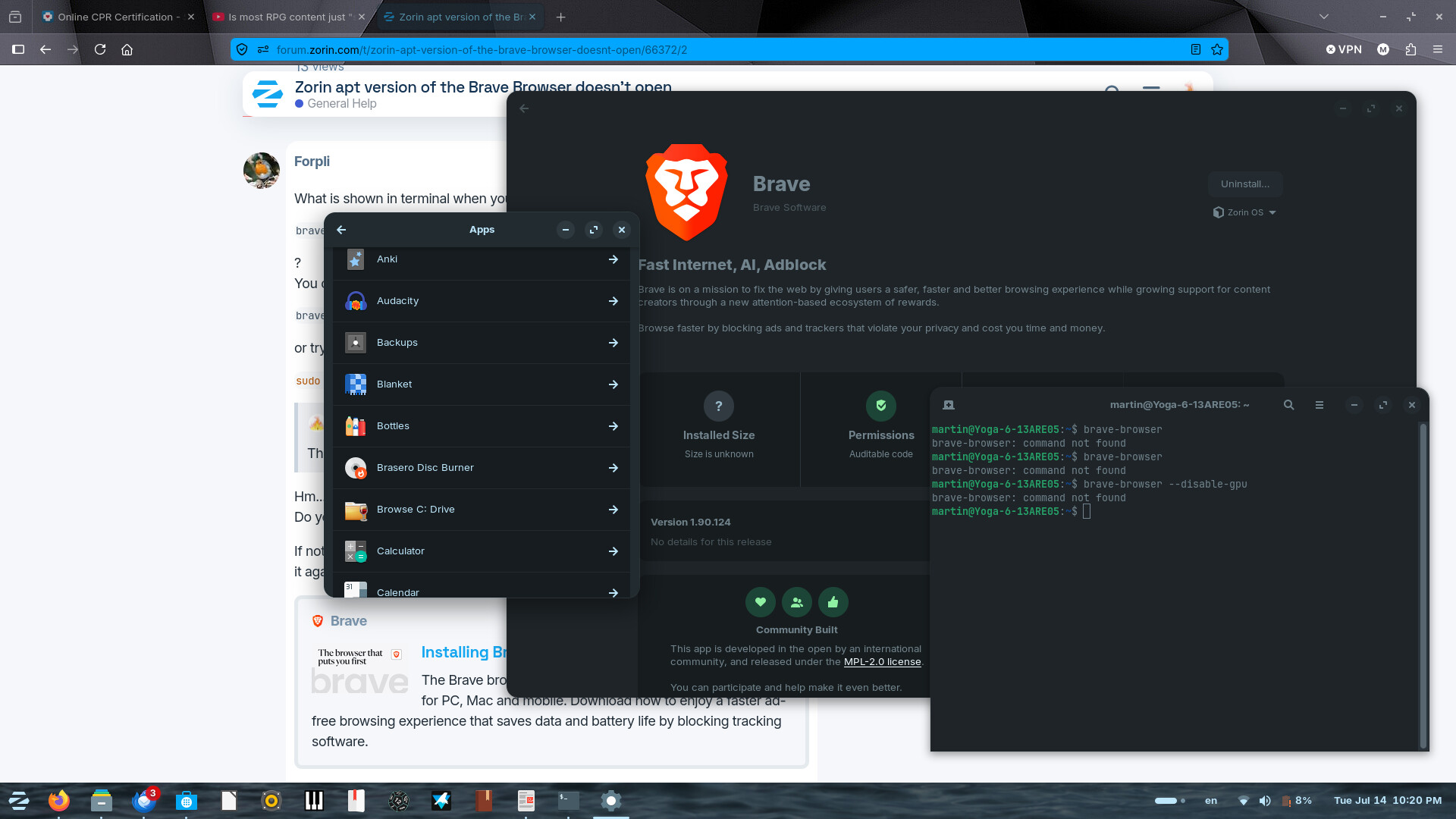Click the Uninstall button for Brave
Image resolution: width=1456 pixels, height=819 pixels.
click(1245, 184)
